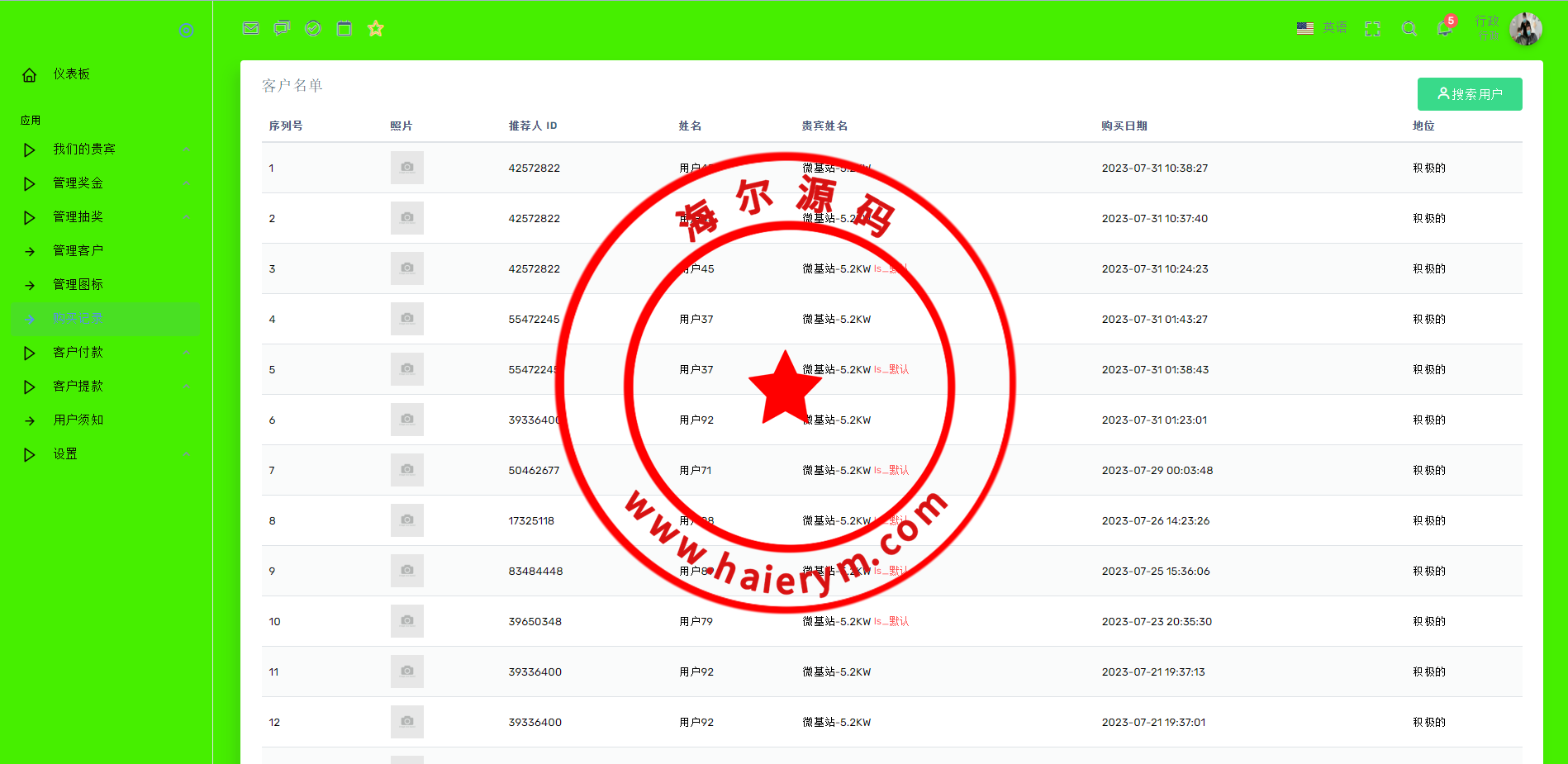Click the photo placeholder in row 12

coord(407,722)
